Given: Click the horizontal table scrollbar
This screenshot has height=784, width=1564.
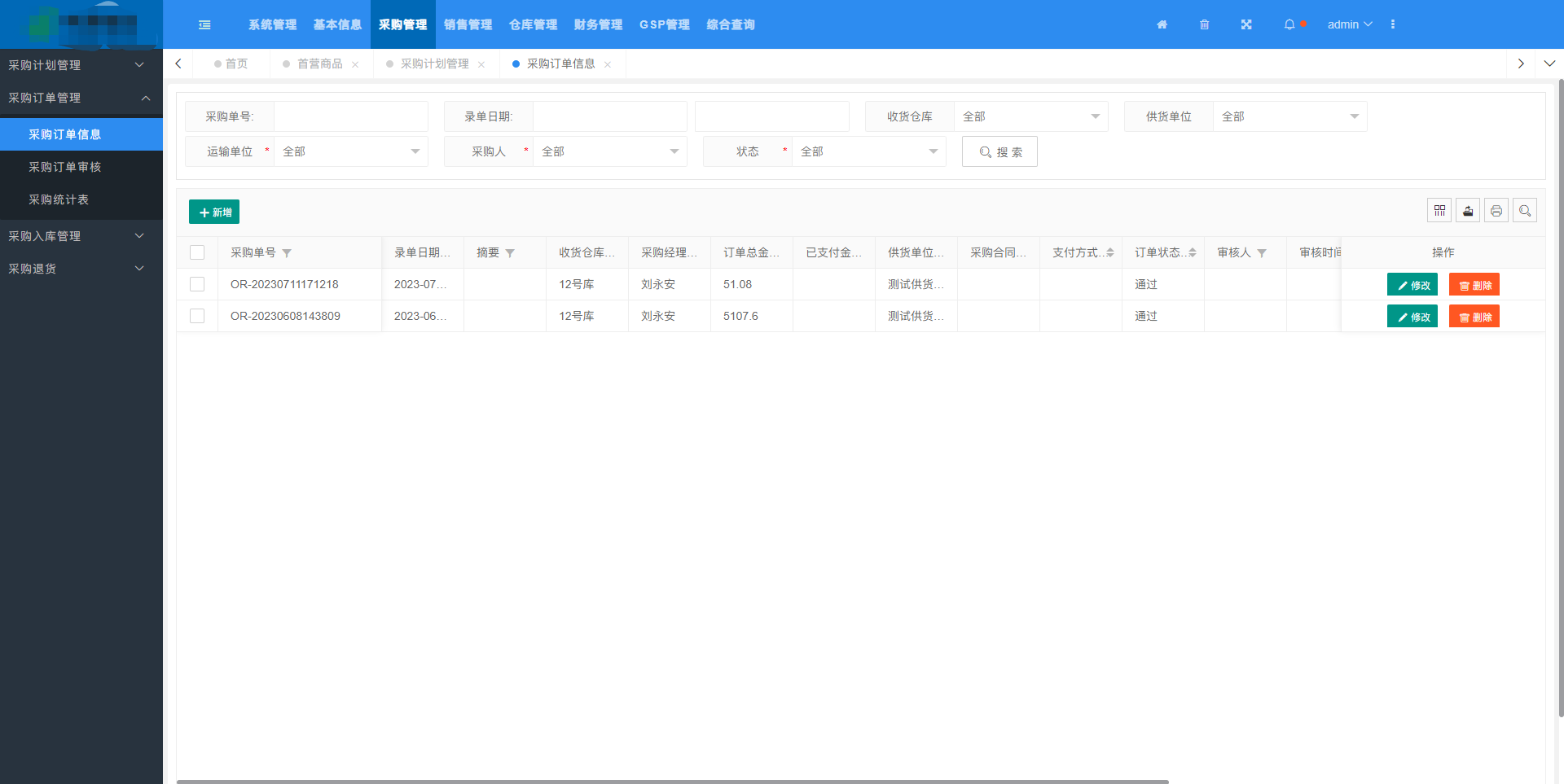Looking at the screenshot, I should [673, 782].
